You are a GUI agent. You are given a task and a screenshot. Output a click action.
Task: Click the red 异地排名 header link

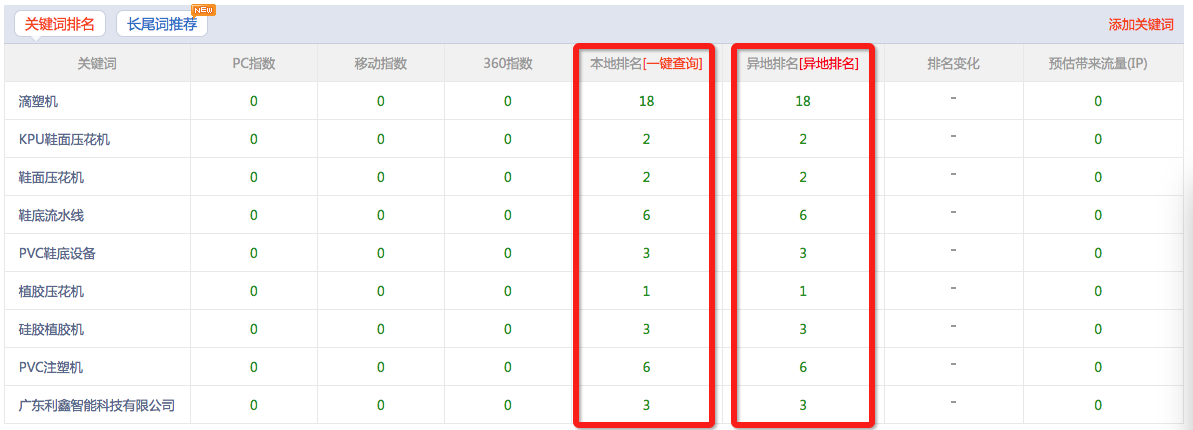[828, 64]
